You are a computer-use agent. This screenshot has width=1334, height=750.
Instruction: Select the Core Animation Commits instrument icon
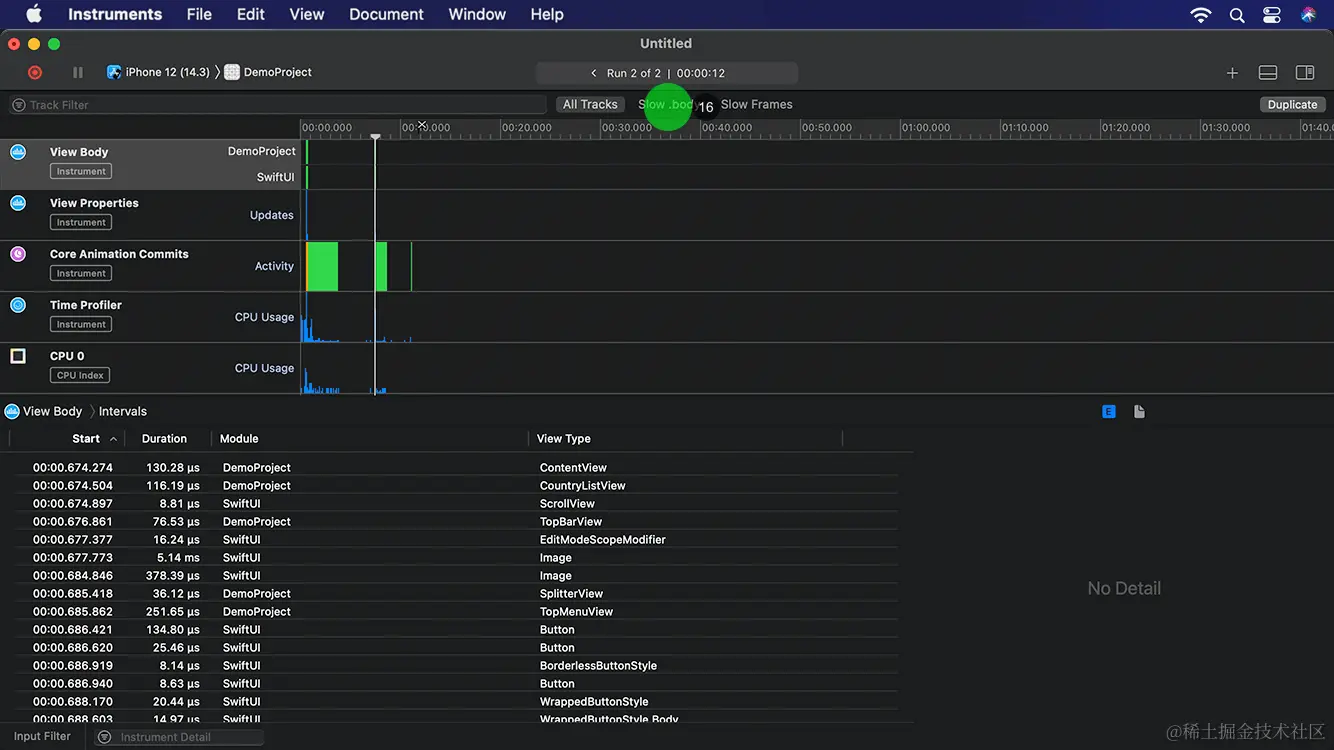click(x=18, y=254)
